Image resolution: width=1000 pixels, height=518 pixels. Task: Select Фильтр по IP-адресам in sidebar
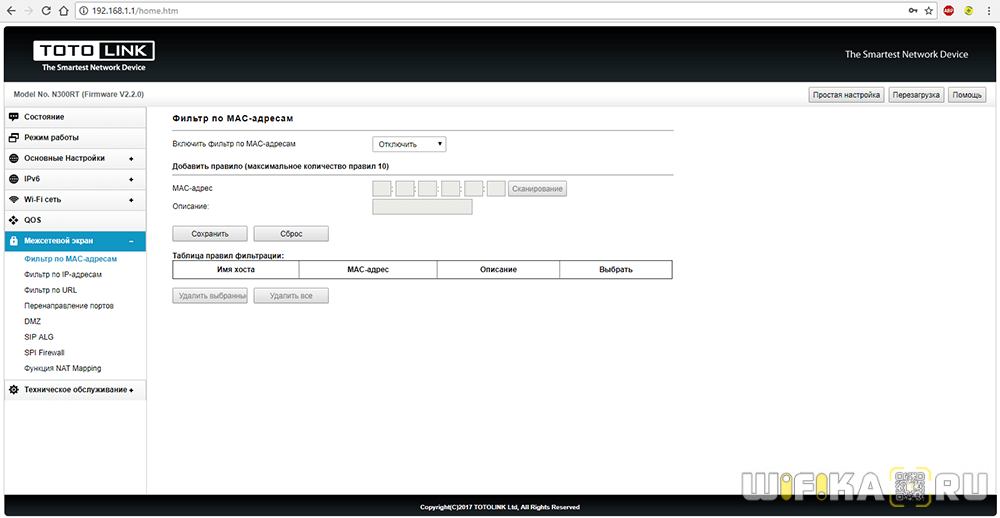63,274
